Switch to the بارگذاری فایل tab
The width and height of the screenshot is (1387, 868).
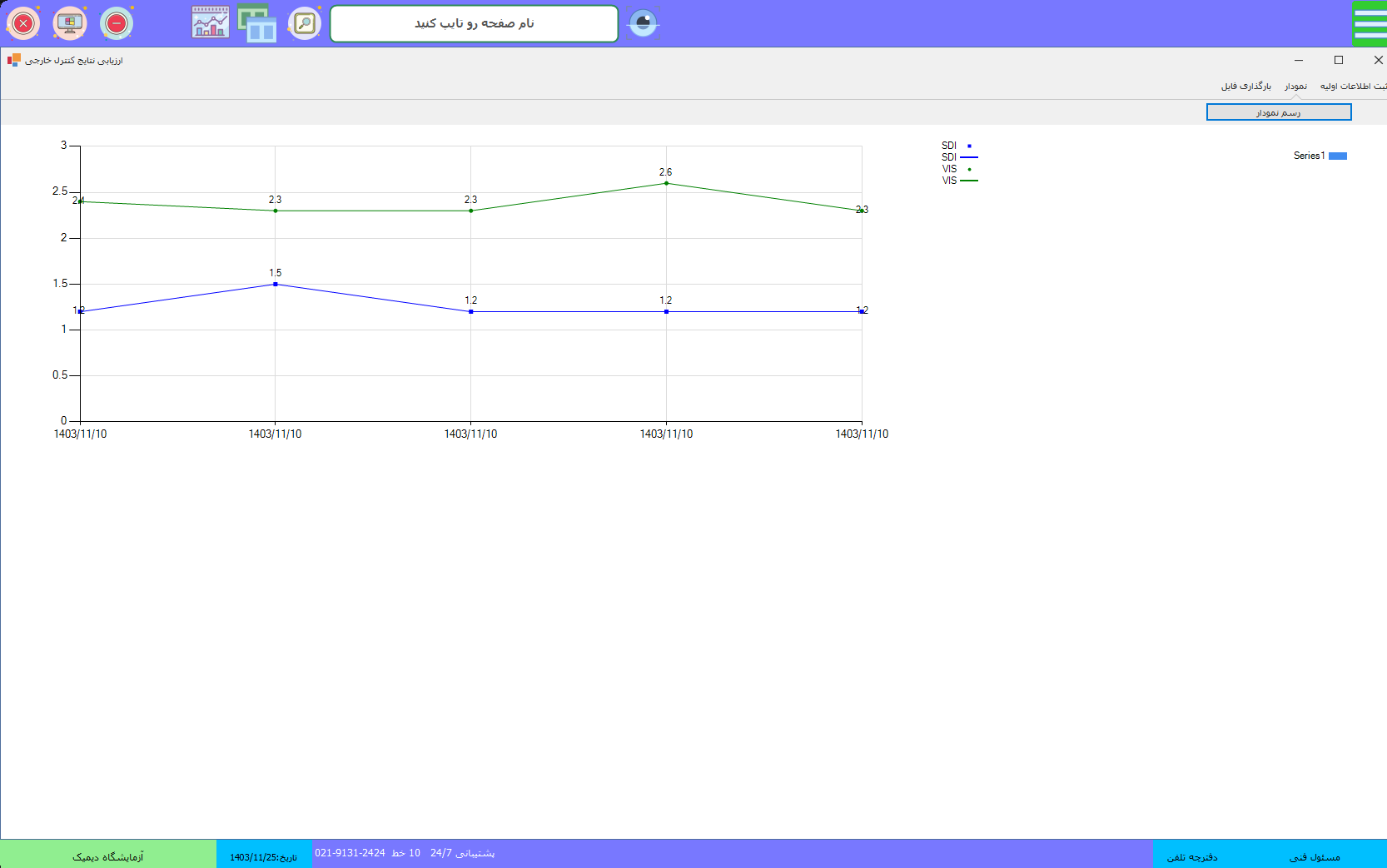1245,87
